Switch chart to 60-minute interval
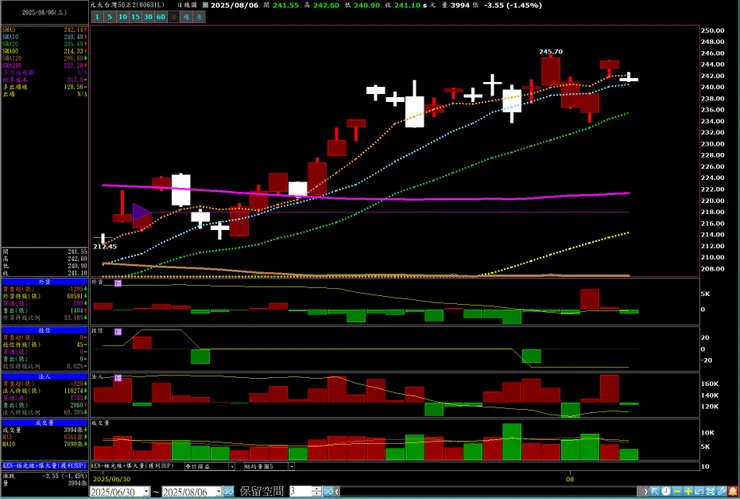The width and height of the screenshot is (740, 499). (x=161, y=17)
